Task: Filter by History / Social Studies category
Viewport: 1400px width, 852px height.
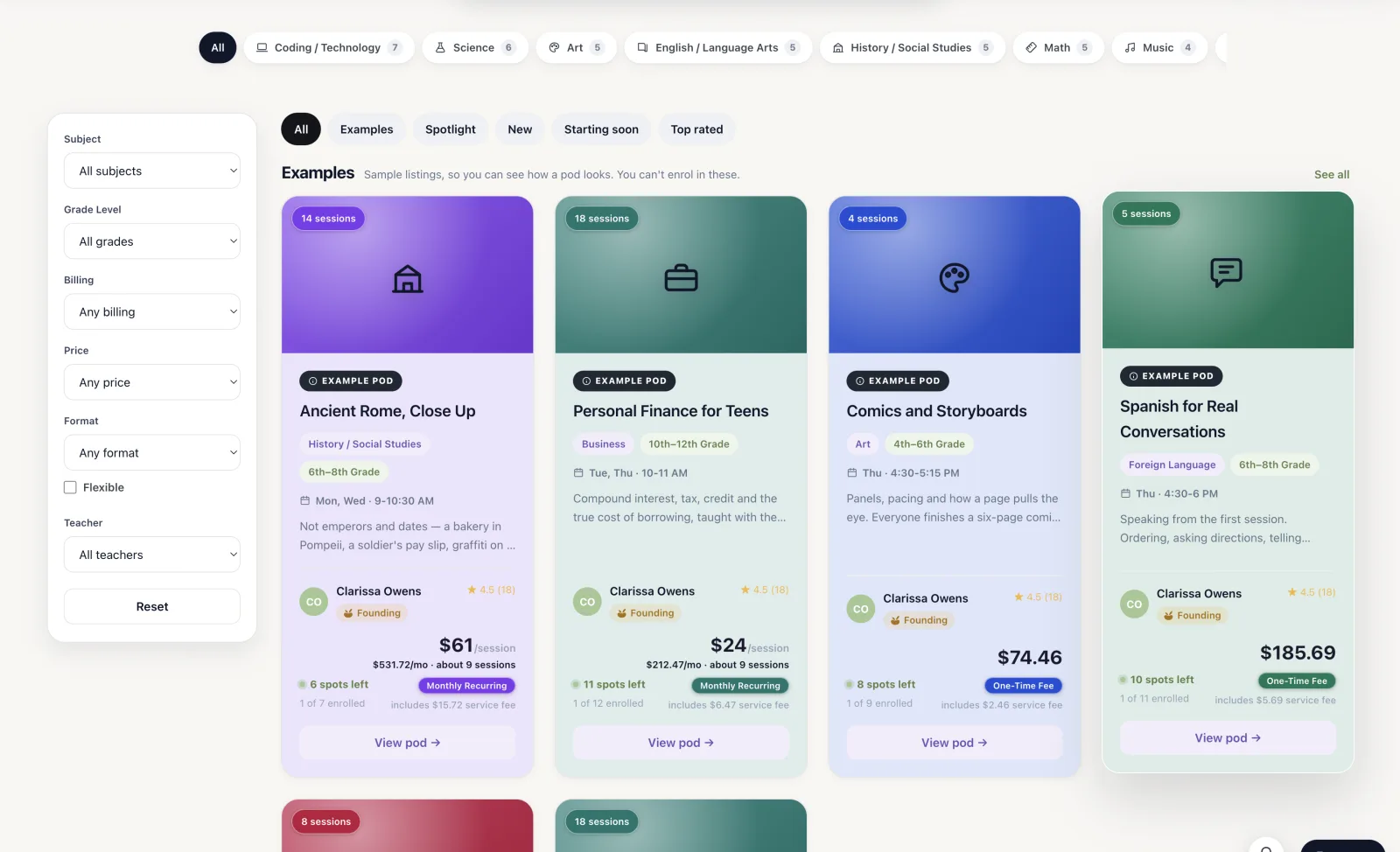Action: (913, 47)
